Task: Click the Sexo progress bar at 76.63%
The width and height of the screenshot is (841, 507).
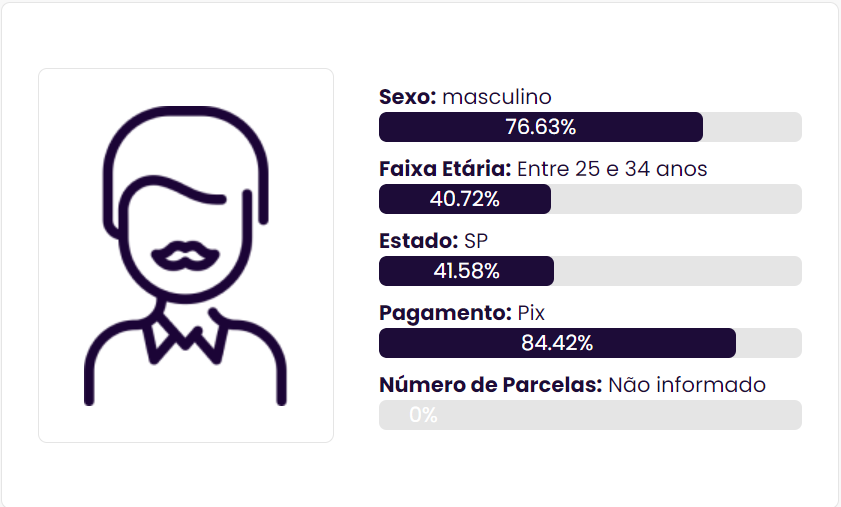Action: (x=590, y=127)
